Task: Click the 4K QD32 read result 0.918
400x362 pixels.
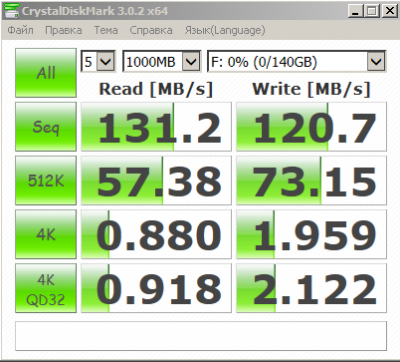Action: pos(156,288)
